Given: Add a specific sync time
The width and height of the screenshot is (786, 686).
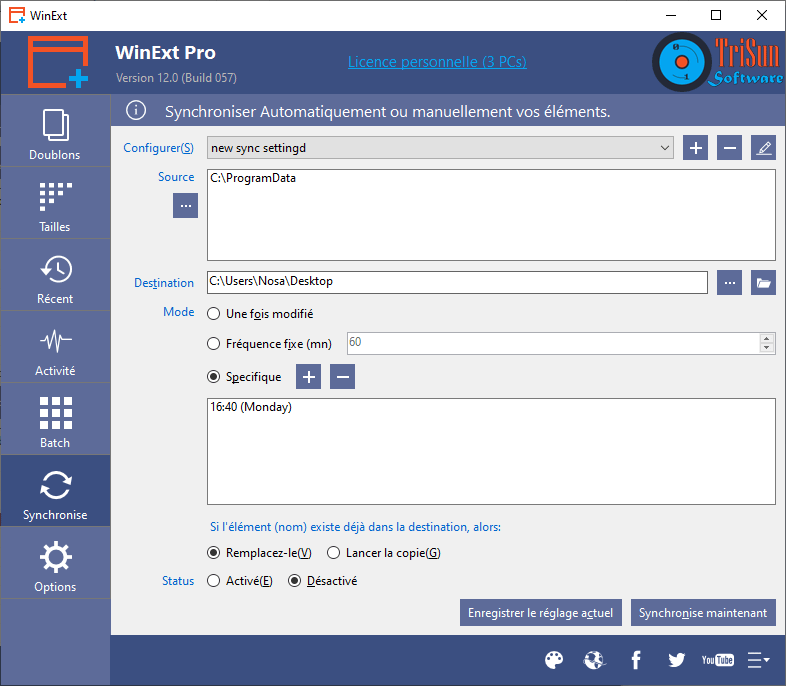Looking at the screenshot, I should click(308, 377).
